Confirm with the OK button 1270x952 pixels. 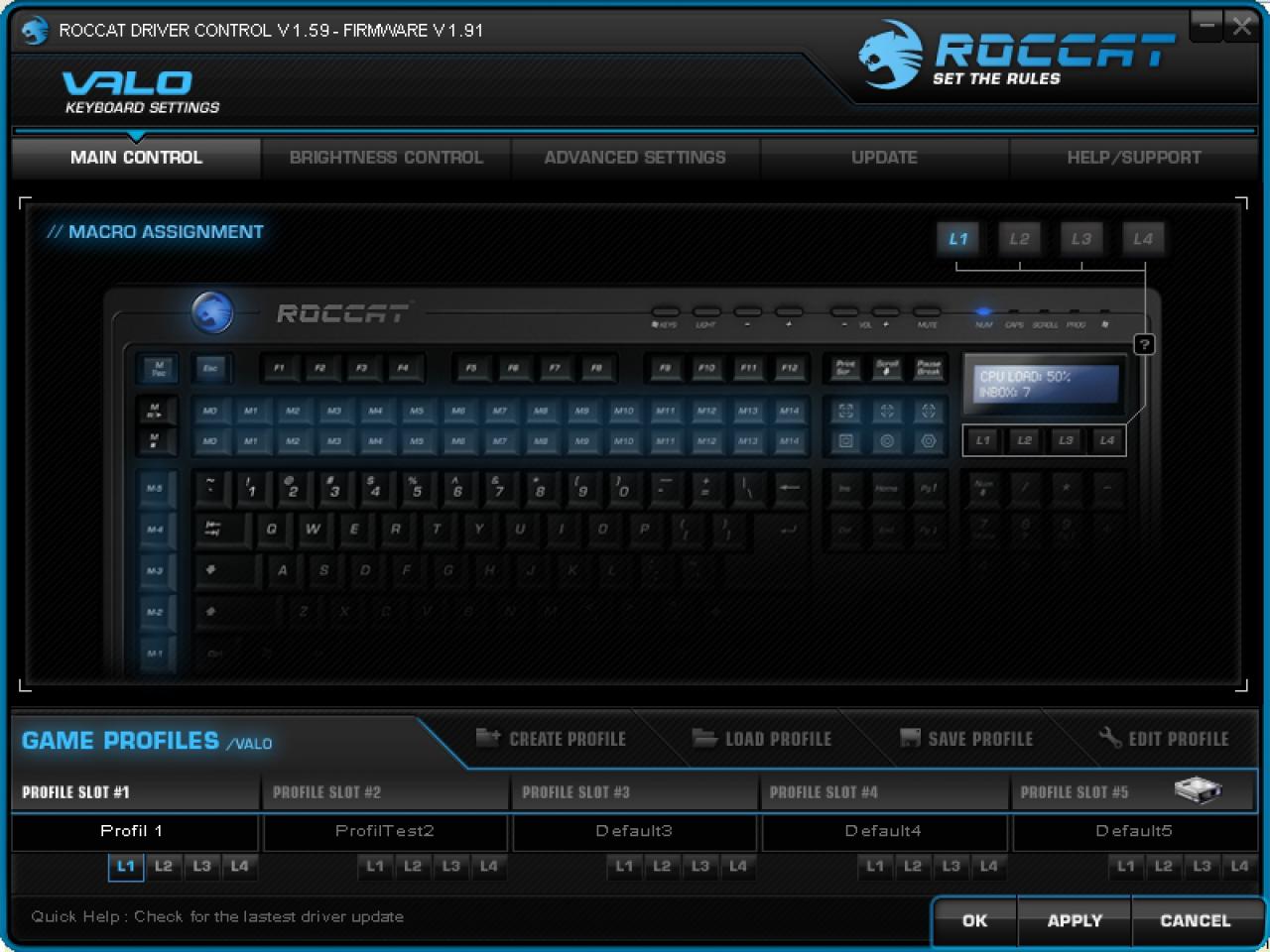point(974,920)
